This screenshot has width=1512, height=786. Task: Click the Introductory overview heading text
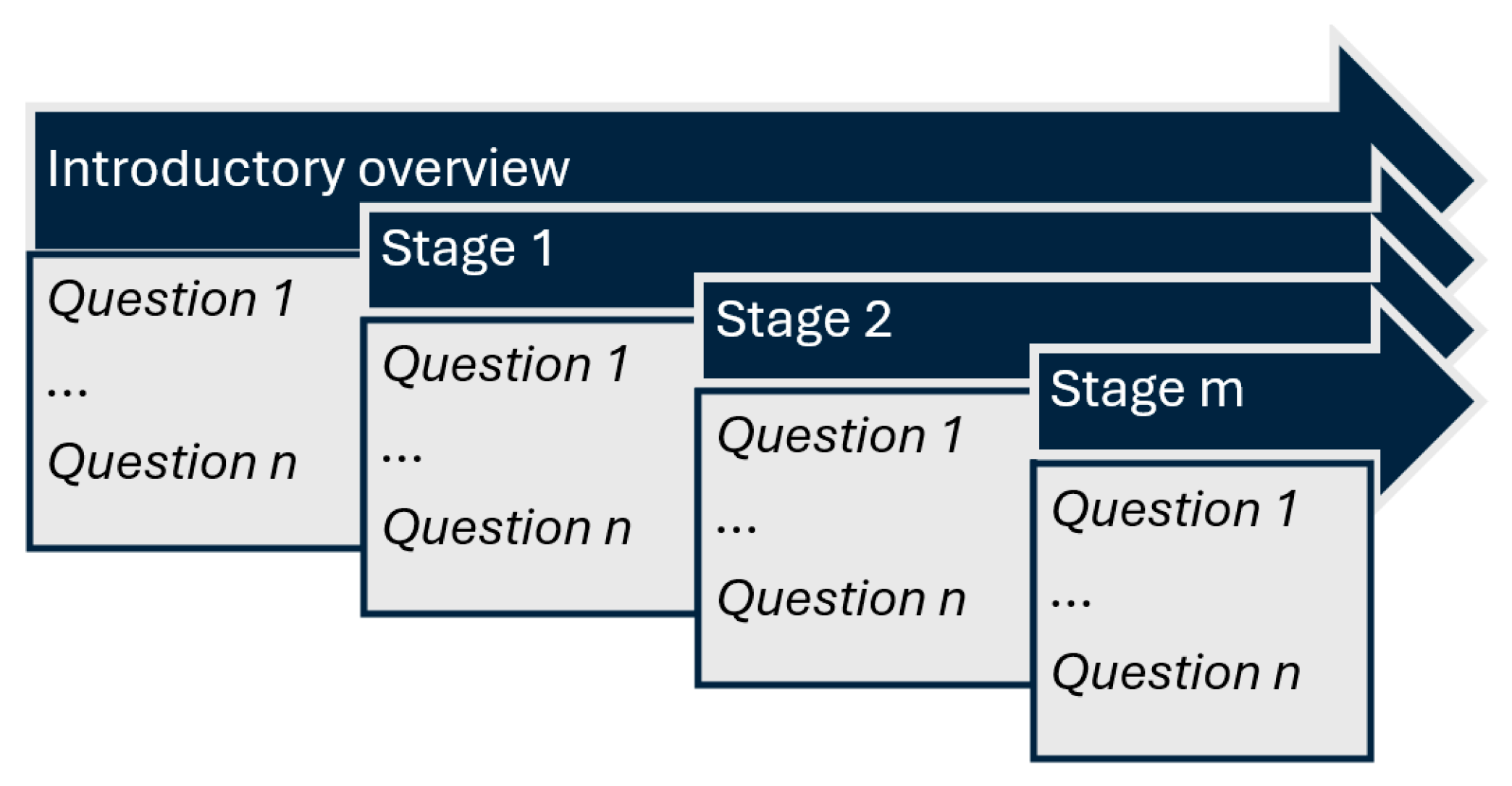coord(308,170)
